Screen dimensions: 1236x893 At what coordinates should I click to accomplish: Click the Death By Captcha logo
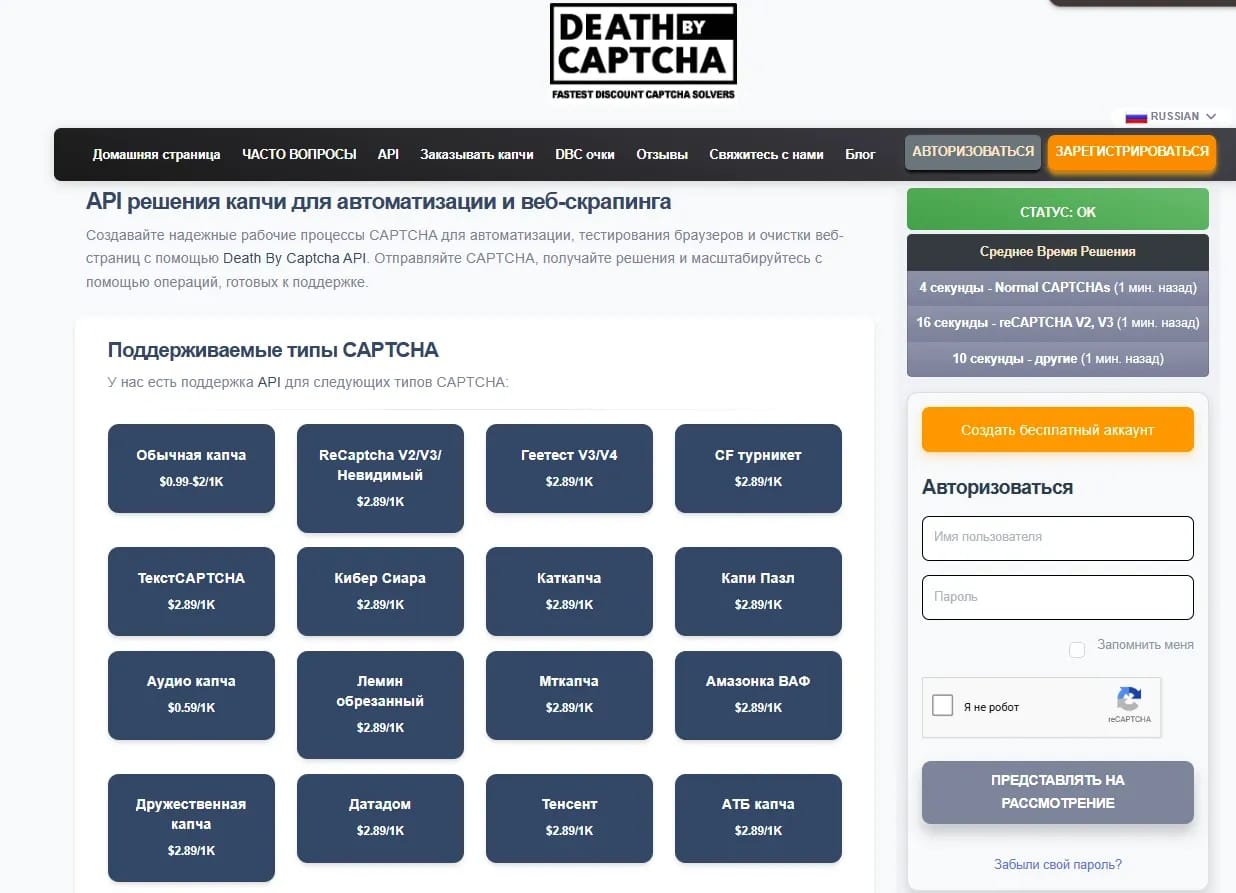(643, 52)
